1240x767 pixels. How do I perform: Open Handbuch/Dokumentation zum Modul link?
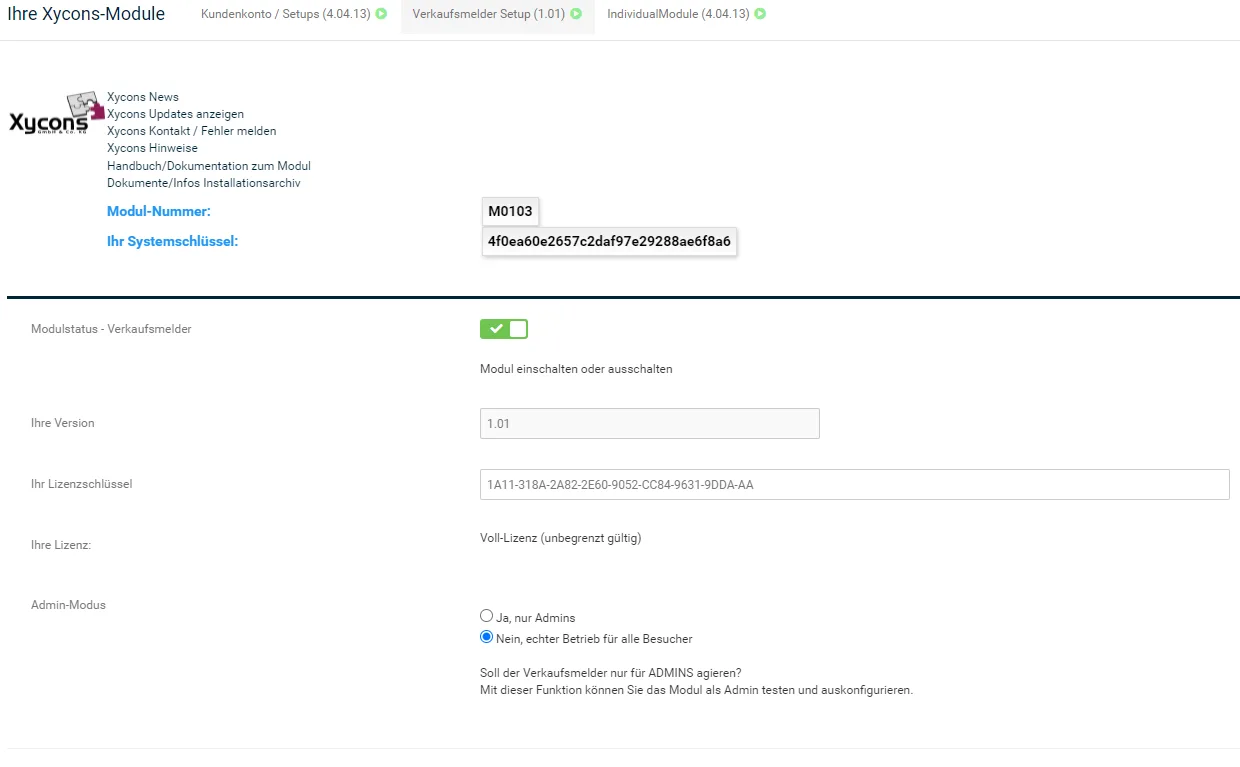(209, 166)
